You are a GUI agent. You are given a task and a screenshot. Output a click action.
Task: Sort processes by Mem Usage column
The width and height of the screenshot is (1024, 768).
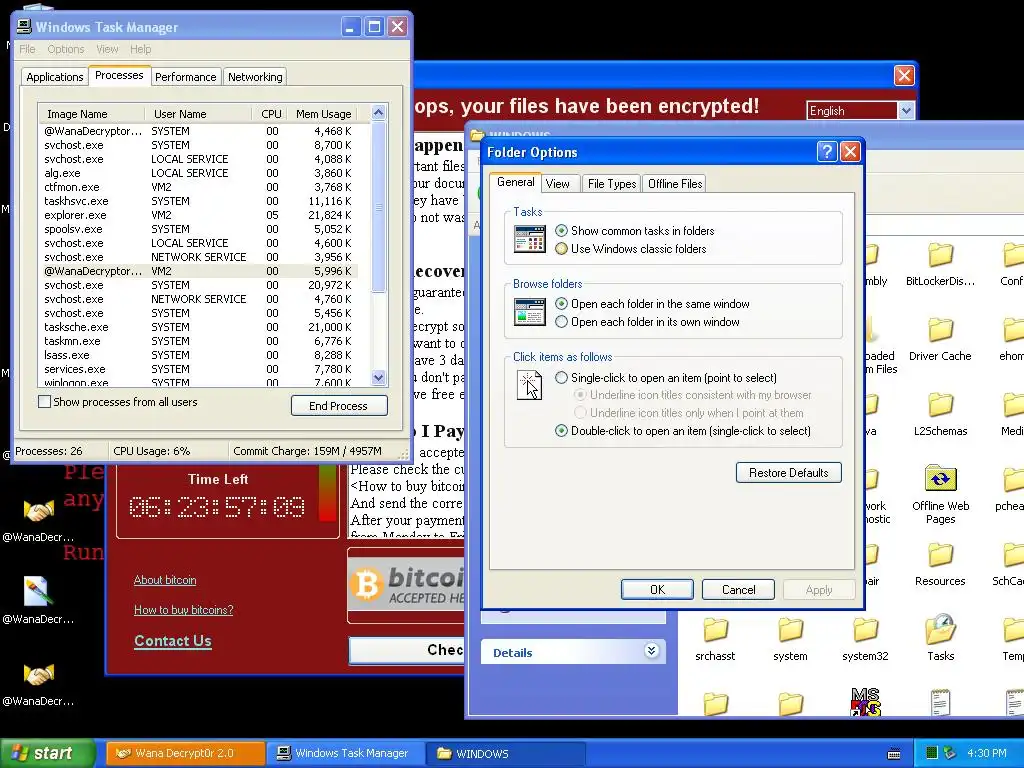pos(323,114)
